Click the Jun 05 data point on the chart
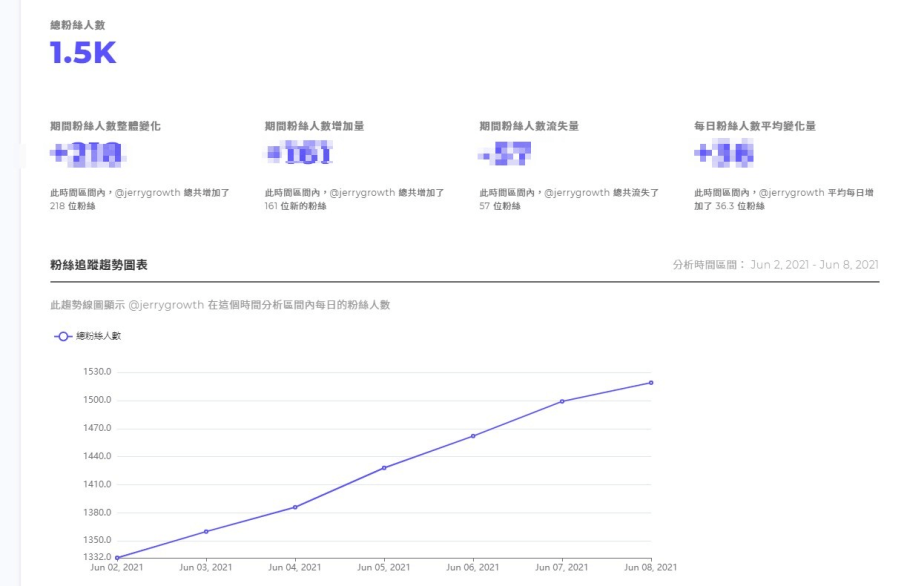 click(x=386, y=466)
